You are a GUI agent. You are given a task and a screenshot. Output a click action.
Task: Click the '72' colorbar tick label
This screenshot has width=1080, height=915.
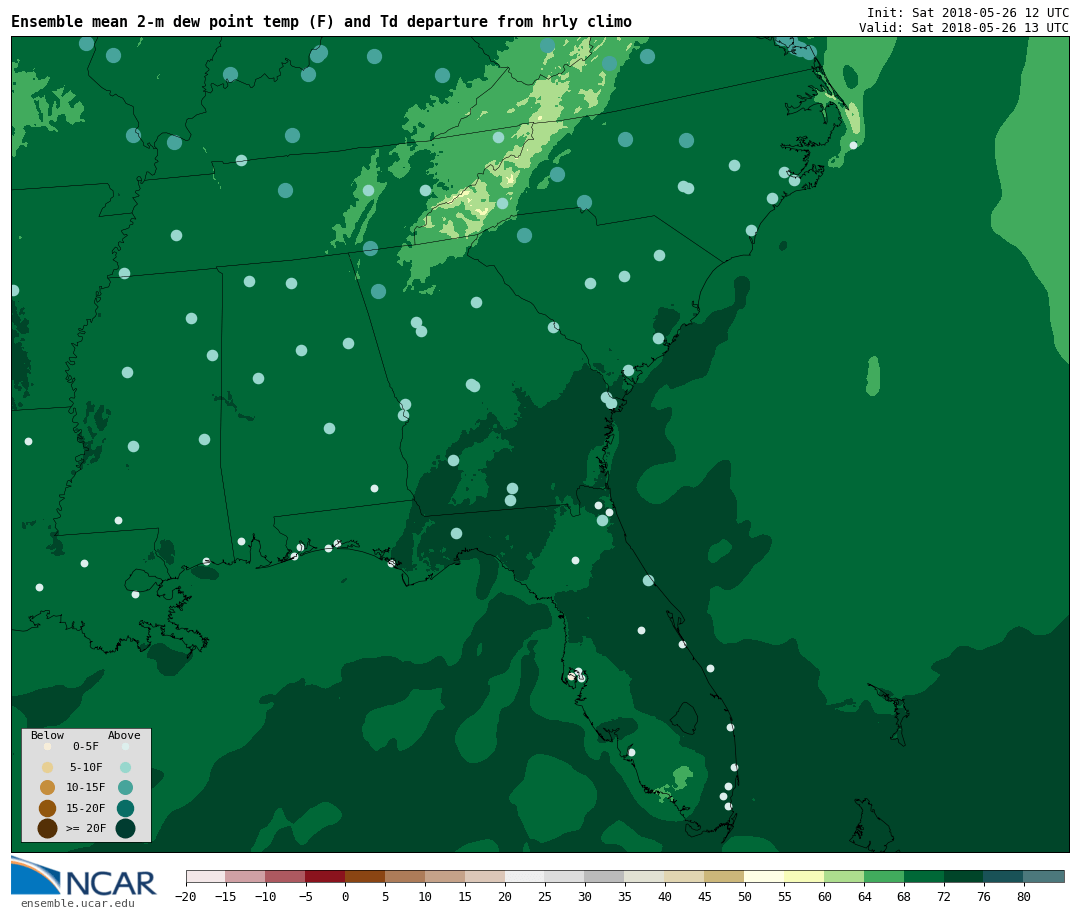(944, 896)
